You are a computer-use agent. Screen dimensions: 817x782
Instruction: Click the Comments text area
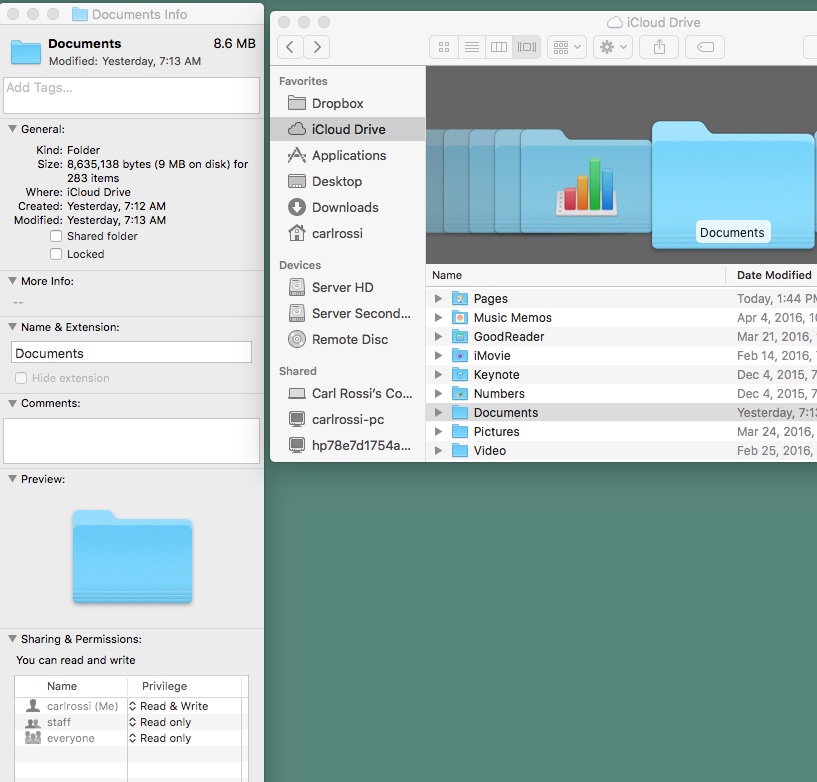click(131, 441)
